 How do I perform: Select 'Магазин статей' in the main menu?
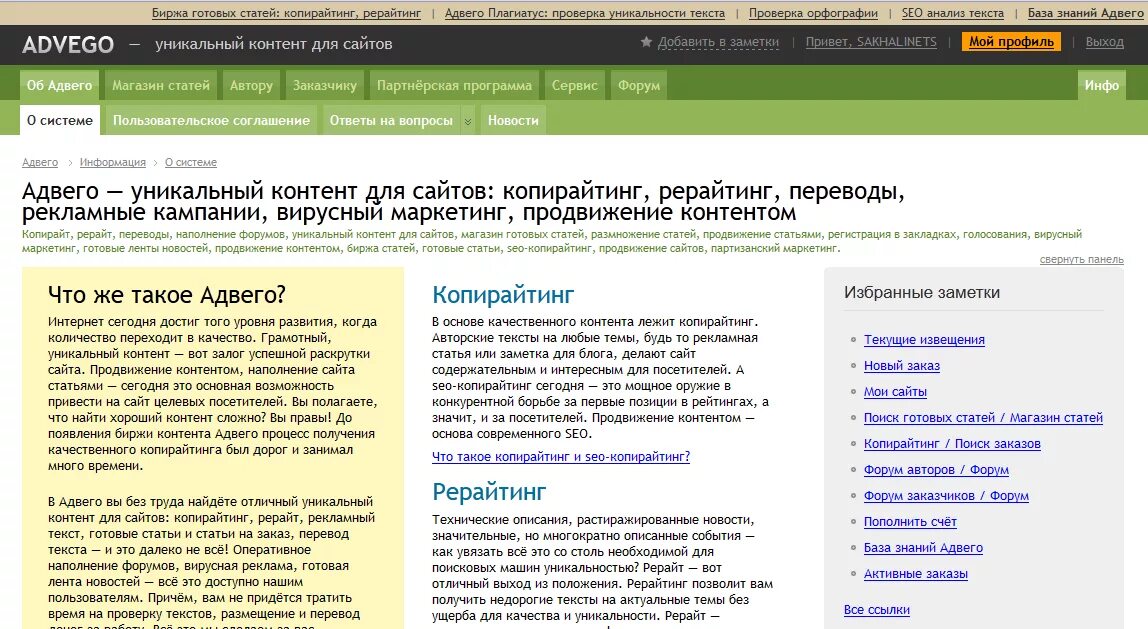pos(161,85)
